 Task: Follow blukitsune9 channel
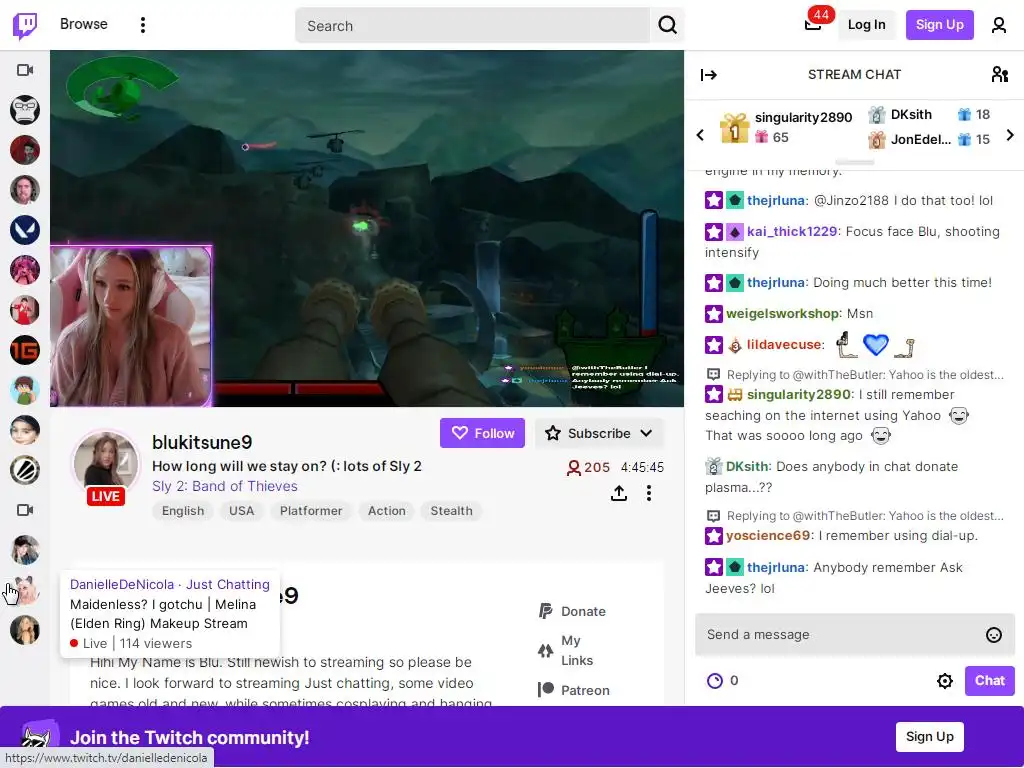[x=482, y=433]
